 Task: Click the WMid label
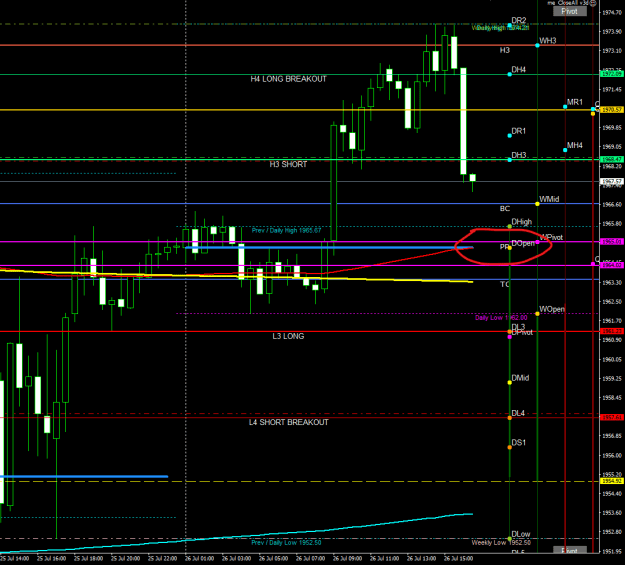(x=549, y=199)
